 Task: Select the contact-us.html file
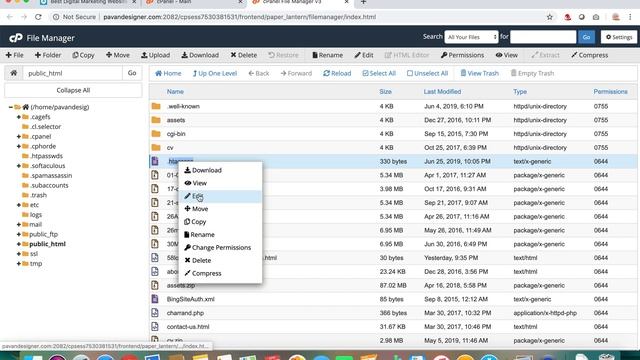(188, 327)
